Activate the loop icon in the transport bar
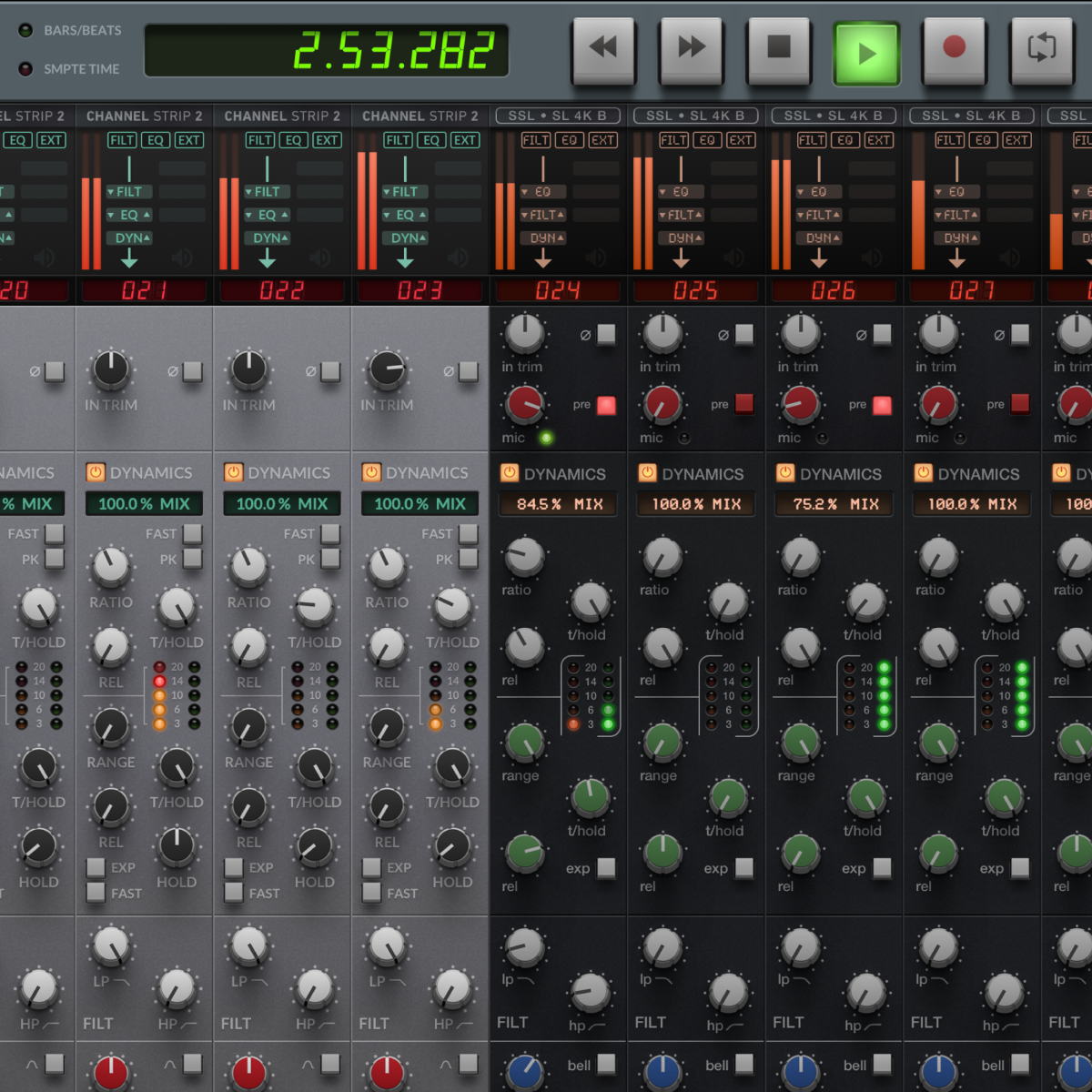Image resolution: width=1092 pixels, height=1092 pixels. click(x=1041, y=50)
